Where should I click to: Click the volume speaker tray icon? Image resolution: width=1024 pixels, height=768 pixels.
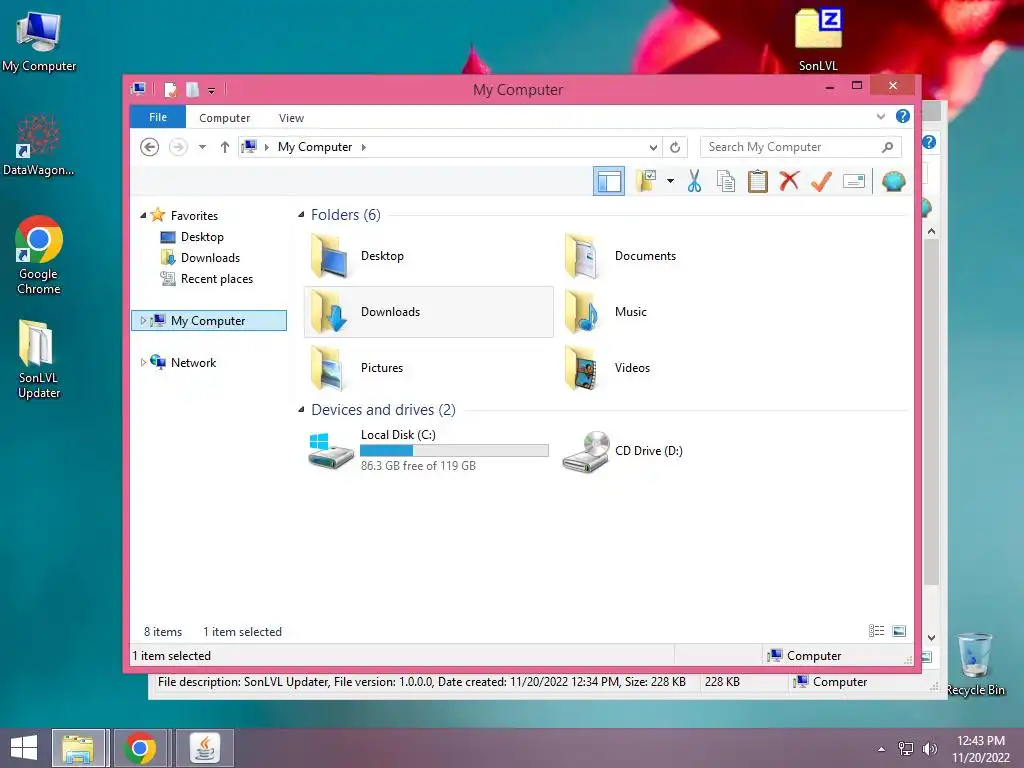coord(929,748)
